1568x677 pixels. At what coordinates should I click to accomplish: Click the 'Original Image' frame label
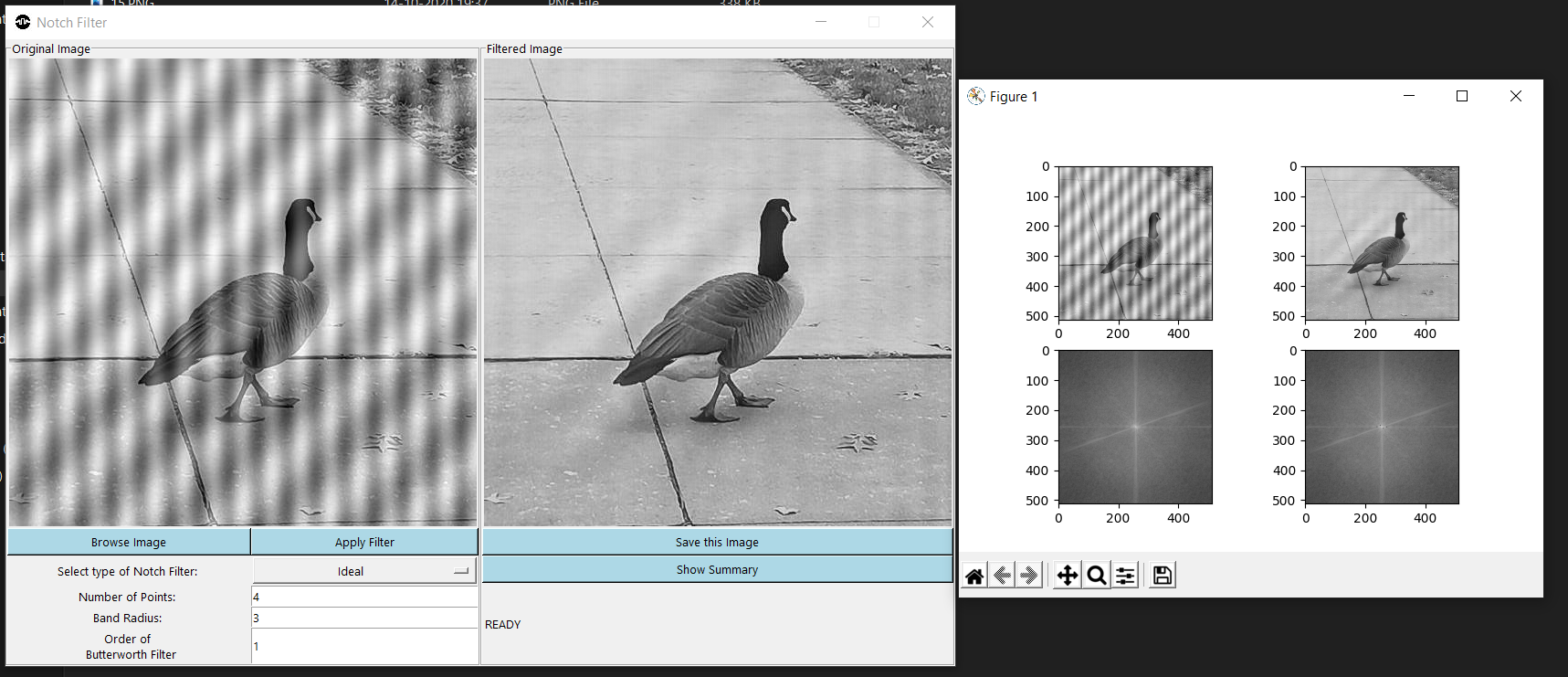click(51, 48)
